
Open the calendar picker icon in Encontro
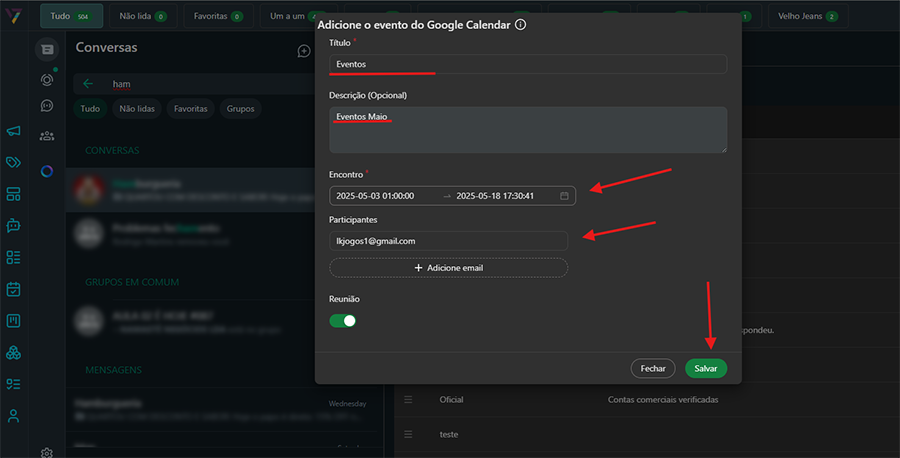coord(564,196)
